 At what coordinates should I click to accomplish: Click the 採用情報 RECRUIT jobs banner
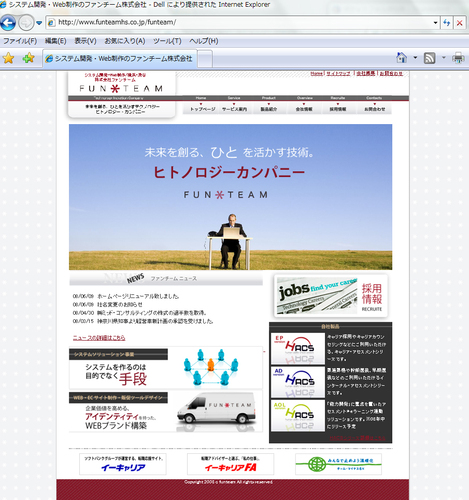tap(331, 296)
